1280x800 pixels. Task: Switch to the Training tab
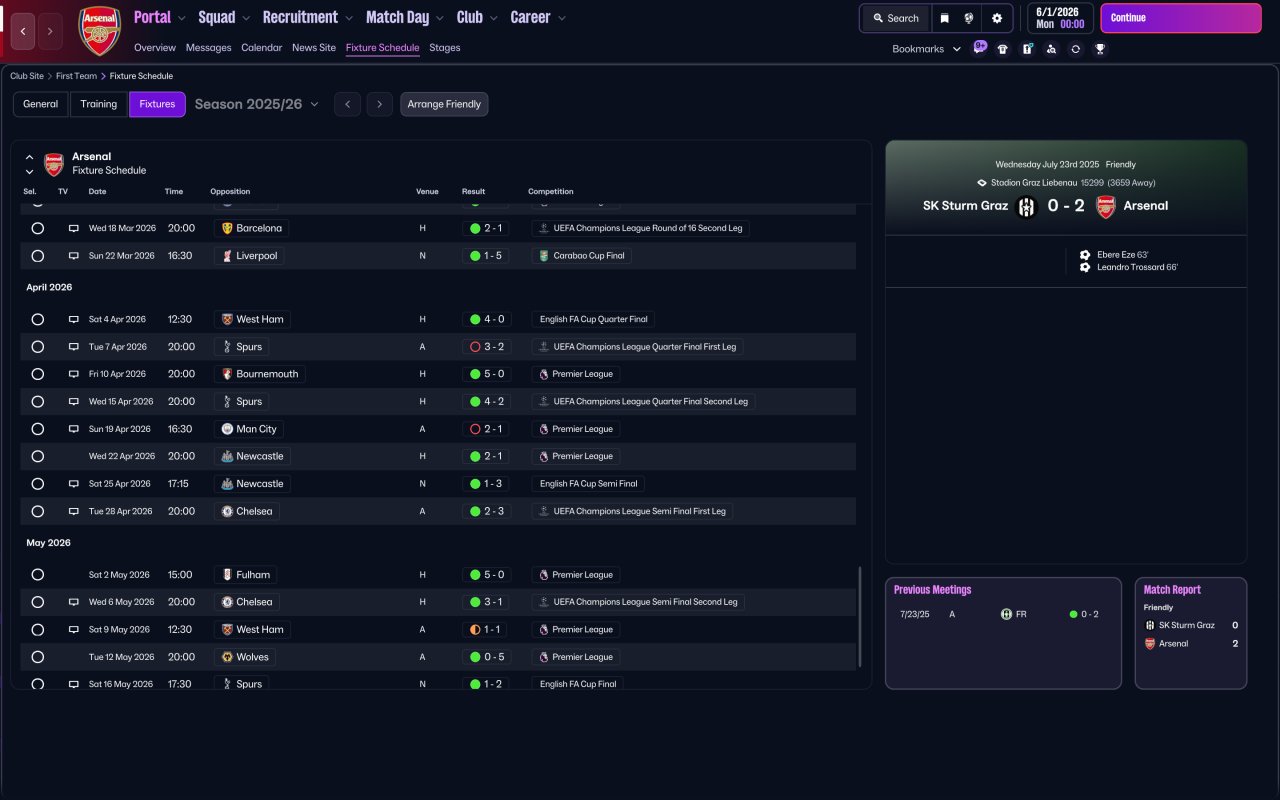click(x=99, y=104)
